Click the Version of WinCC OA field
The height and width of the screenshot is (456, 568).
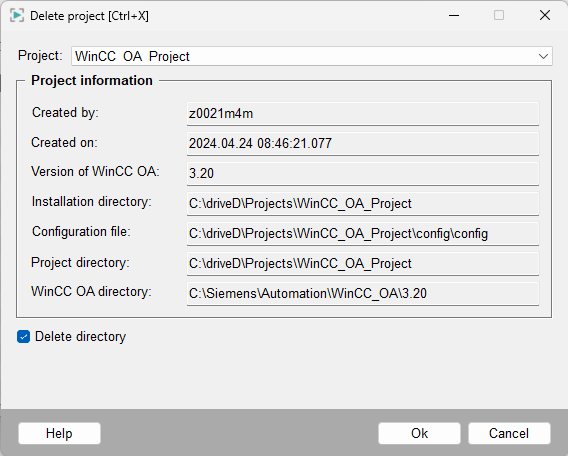[363, 173]
